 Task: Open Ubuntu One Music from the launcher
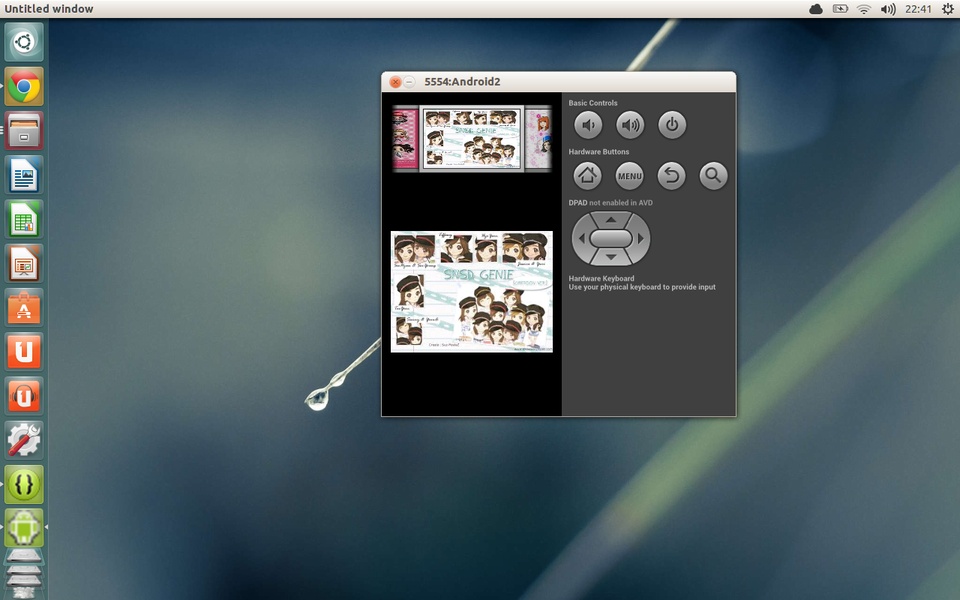(x=24, y=396)
